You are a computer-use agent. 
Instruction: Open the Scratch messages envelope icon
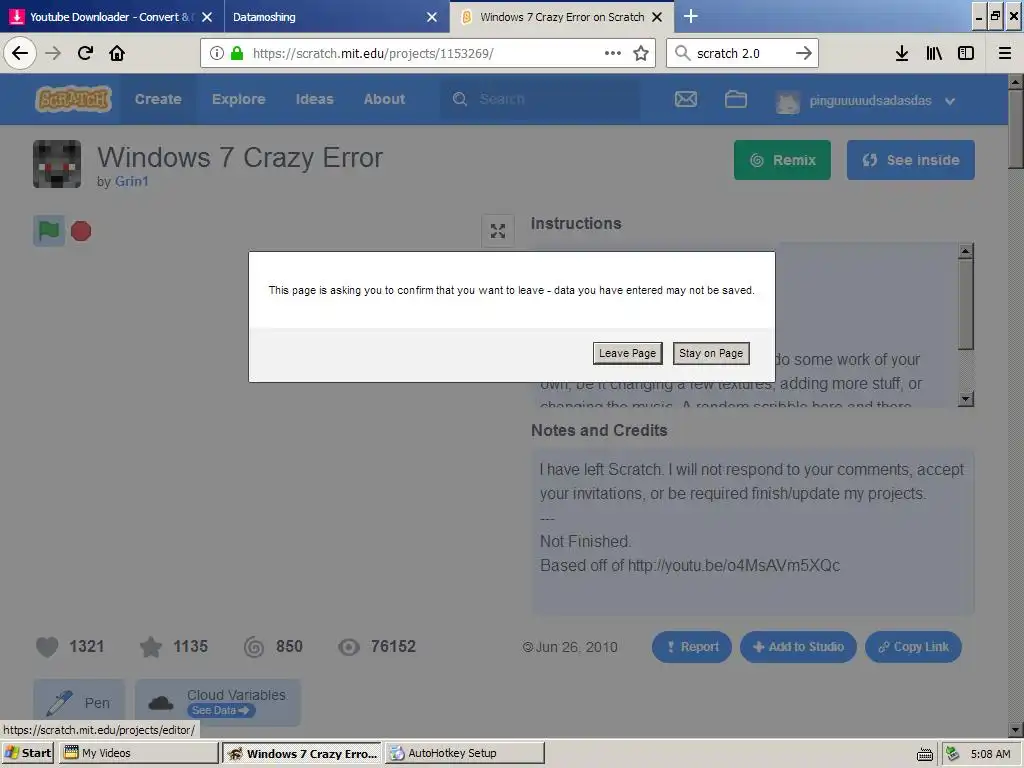(686, 99)
